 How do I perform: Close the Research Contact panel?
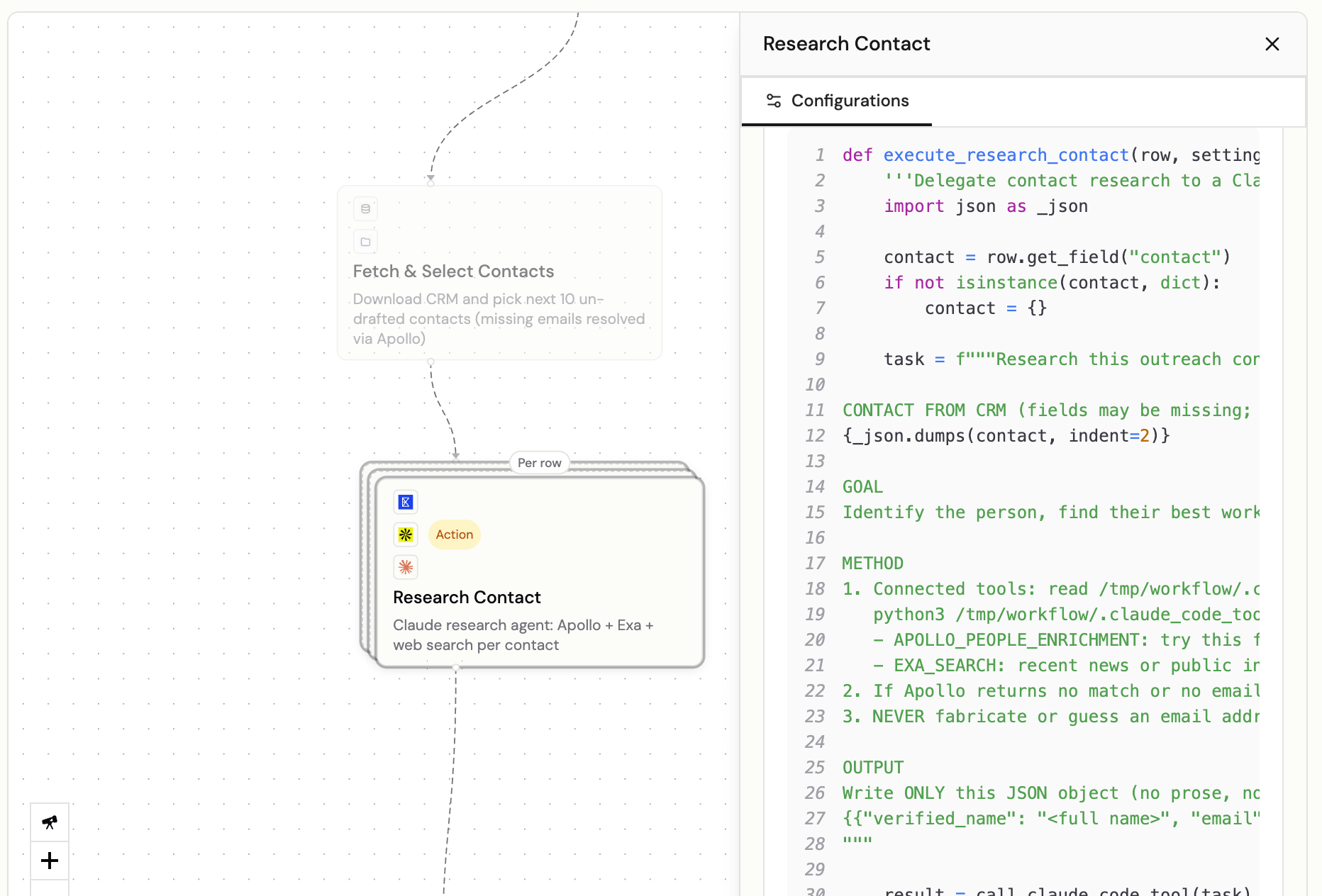(x=1272, y=44)
